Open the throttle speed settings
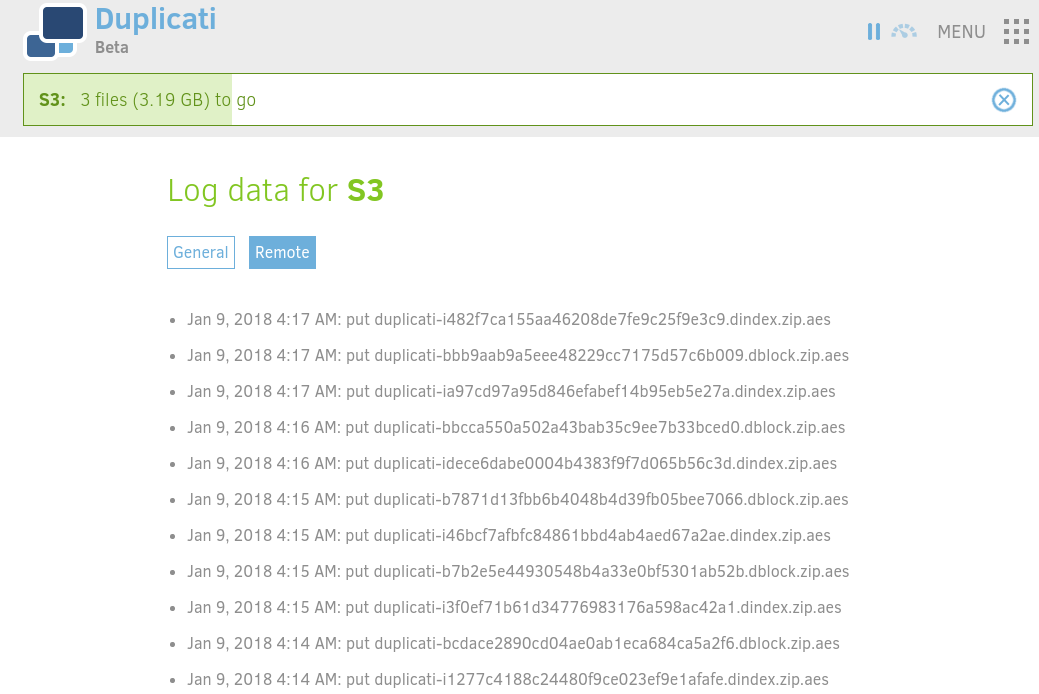1039x694 pixels. (x=905, y=31)
